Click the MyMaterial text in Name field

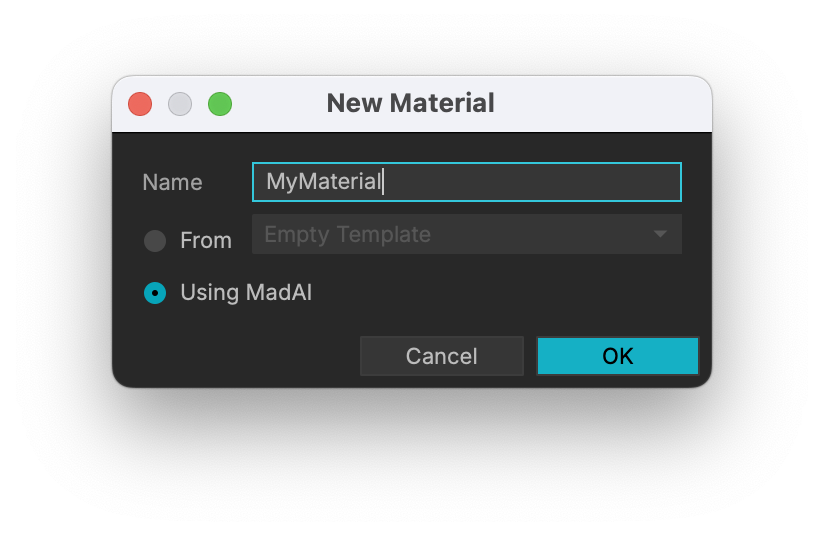click(324, 182)
